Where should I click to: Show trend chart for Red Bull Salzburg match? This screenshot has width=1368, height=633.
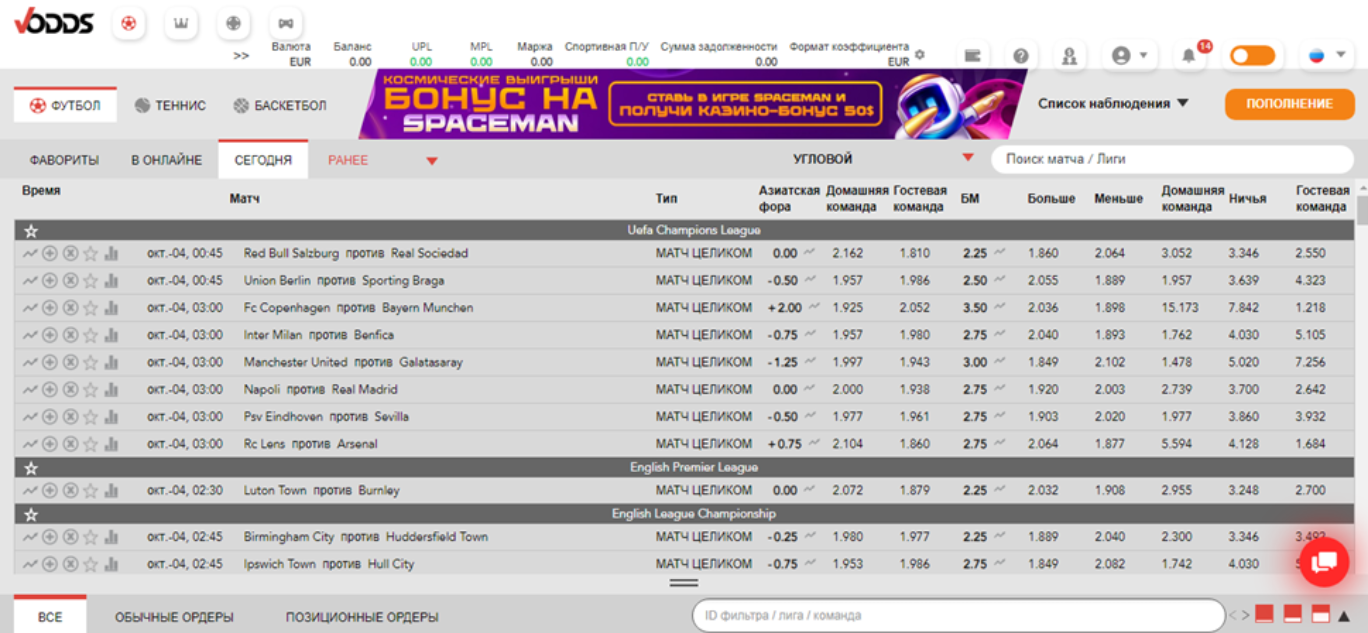click(30, 254)
